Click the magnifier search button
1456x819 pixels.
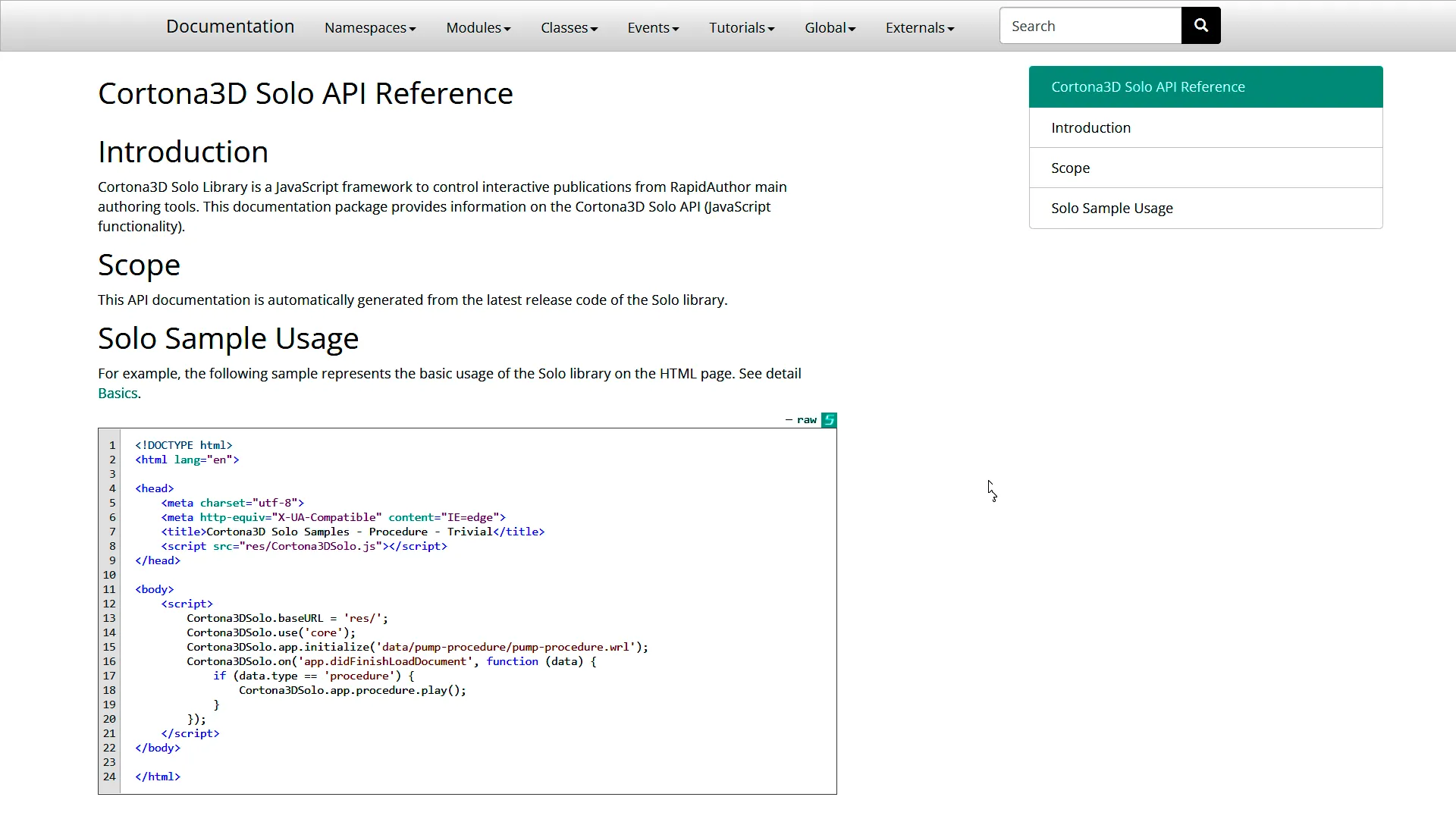pos(1200,26)
